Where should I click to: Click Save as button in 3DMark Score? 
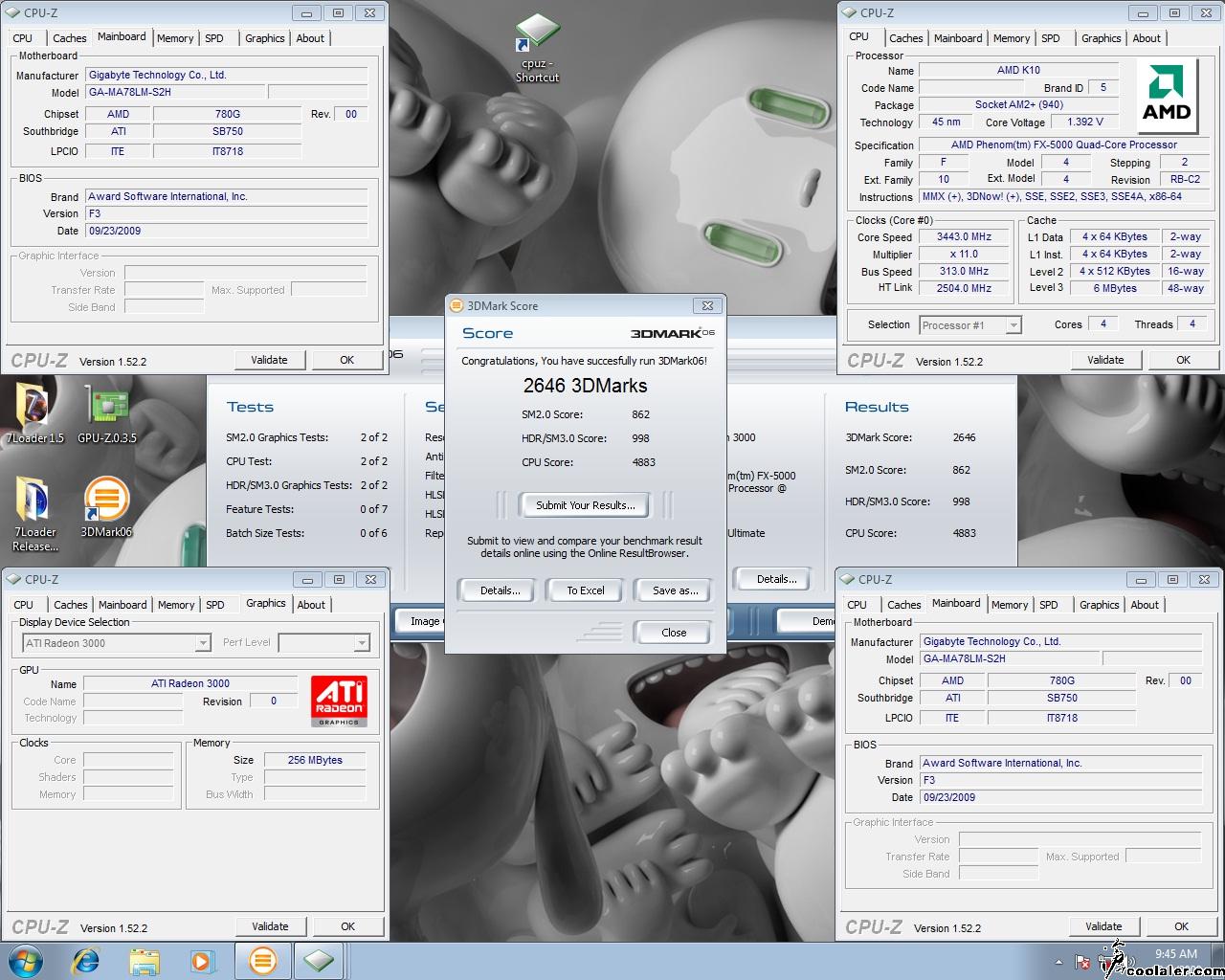point(676,590)
